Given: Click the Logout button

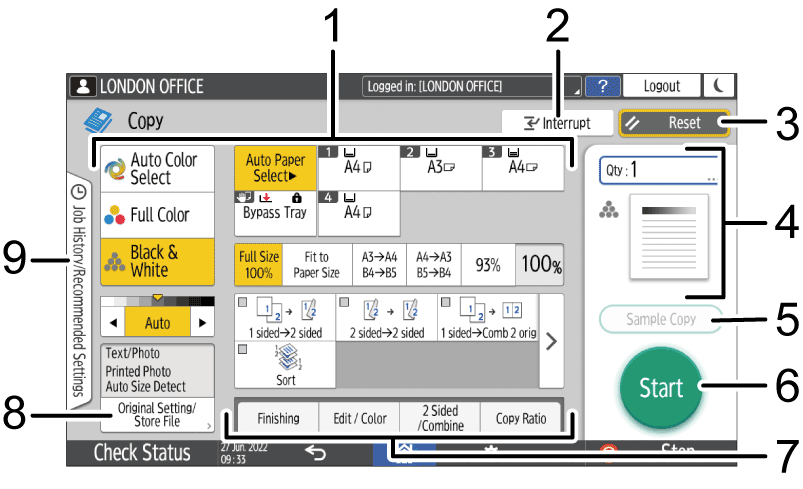Looking at the screenshot, I should (662, 87).
